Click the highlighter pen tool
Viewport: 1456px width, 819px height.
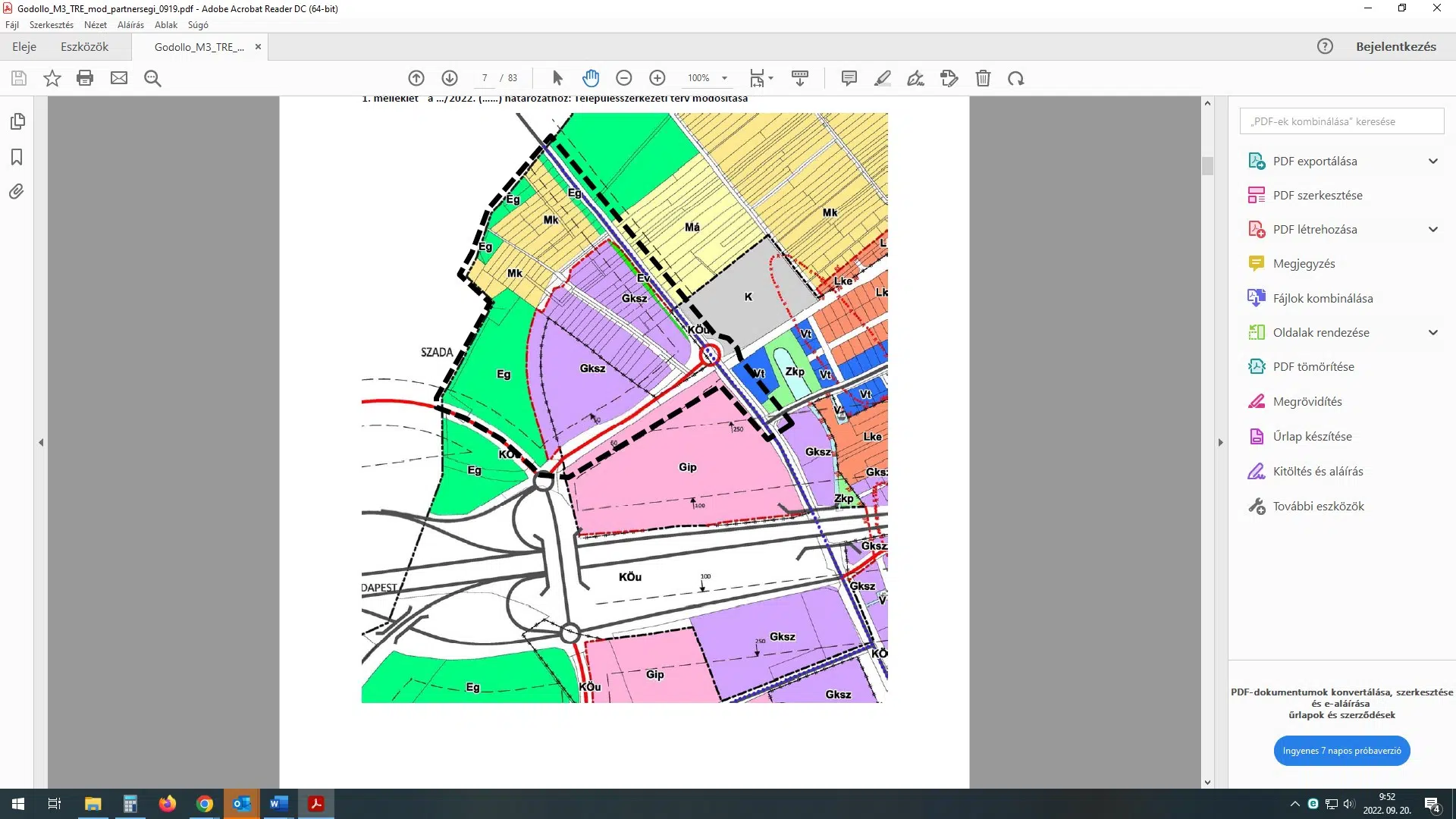pos(883,78)
